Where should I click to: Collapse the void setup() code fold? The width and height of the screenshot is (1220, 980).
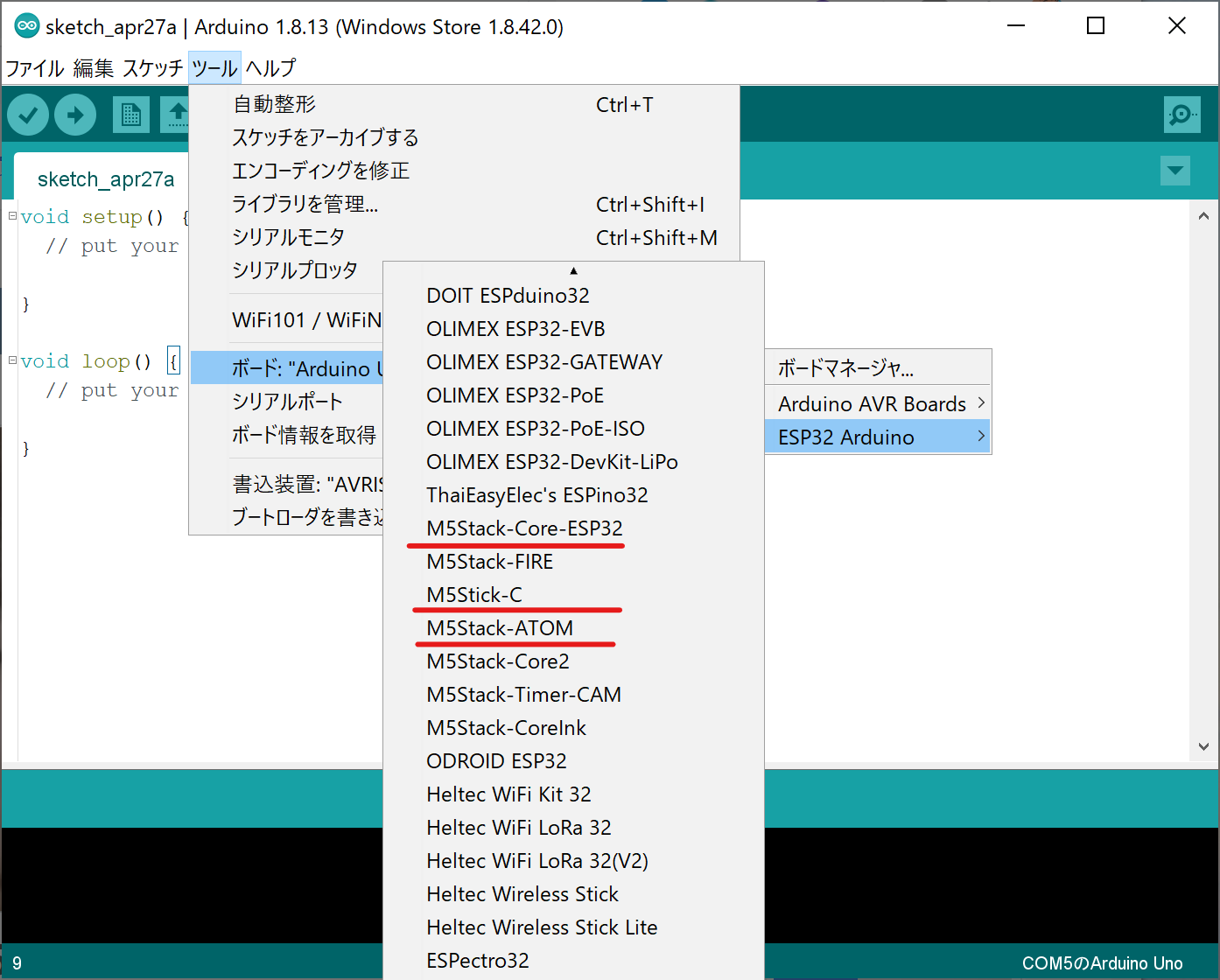(12, 215)
